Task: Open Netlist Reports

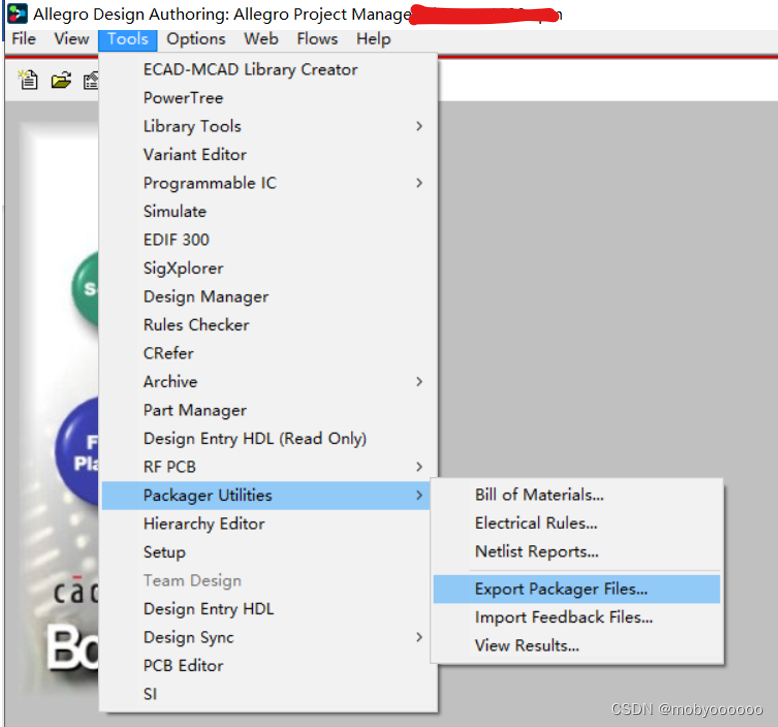Action: click(x=577, y=551)
